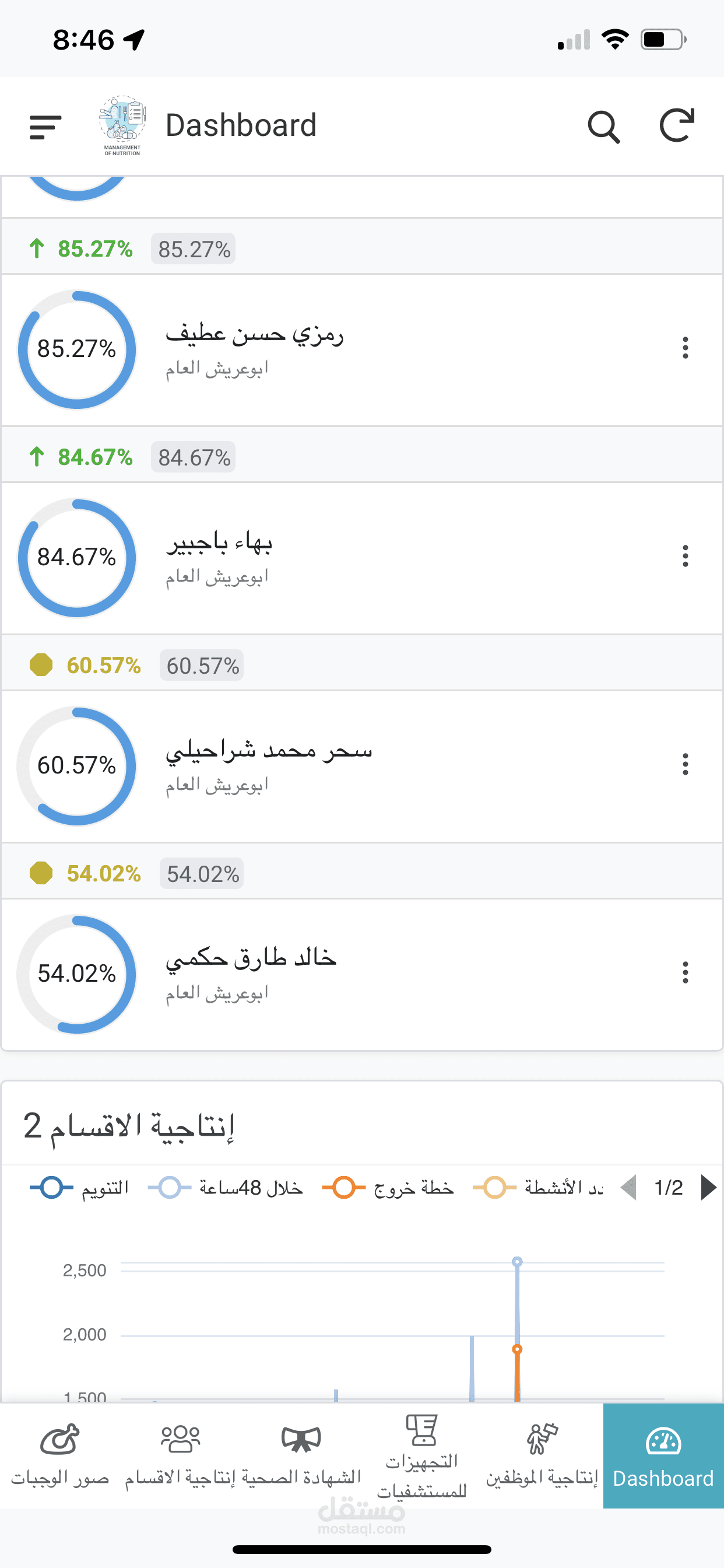Tap the Management of Nutrition logo
This screenshot has height=1568, width=724.
tap(122, 125)
